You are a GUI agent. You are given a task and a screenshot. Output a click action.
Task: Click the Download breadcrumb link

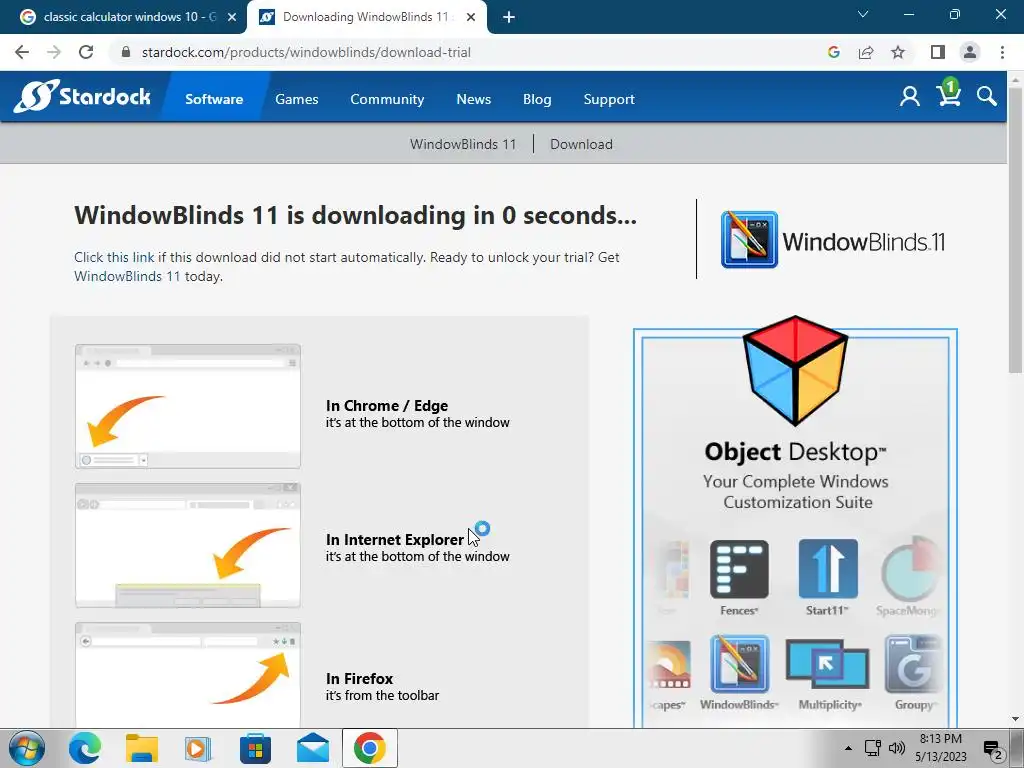pyautogui.click(x=581, y=144)
